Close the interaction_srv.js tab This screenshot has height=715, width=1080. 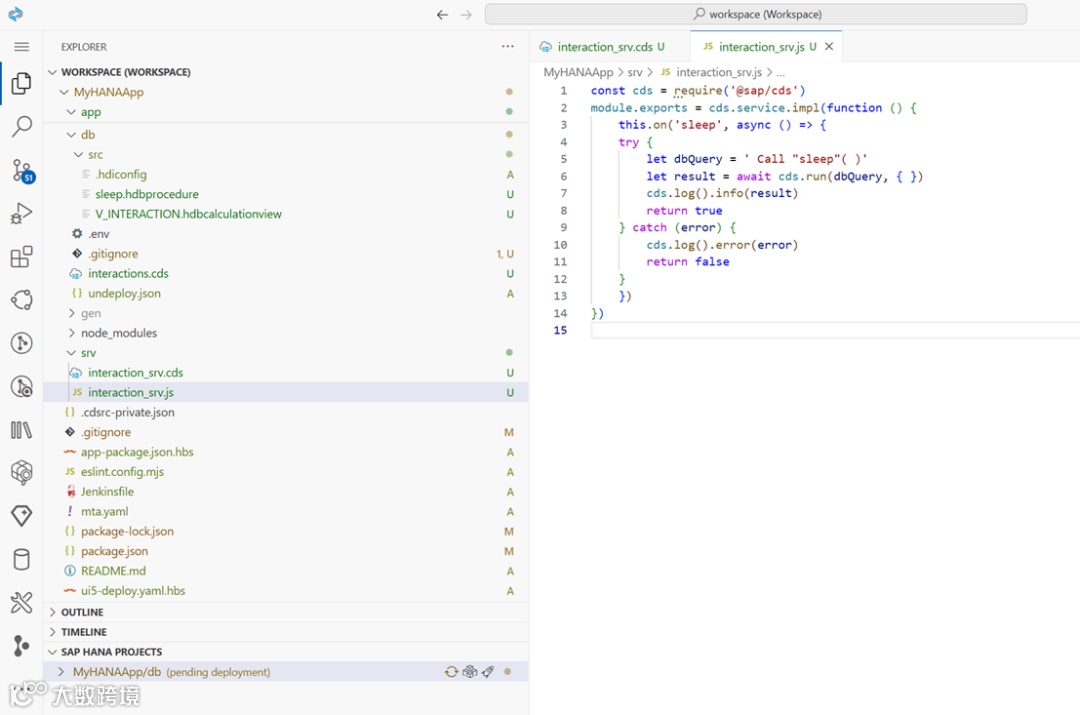[829, 47]
